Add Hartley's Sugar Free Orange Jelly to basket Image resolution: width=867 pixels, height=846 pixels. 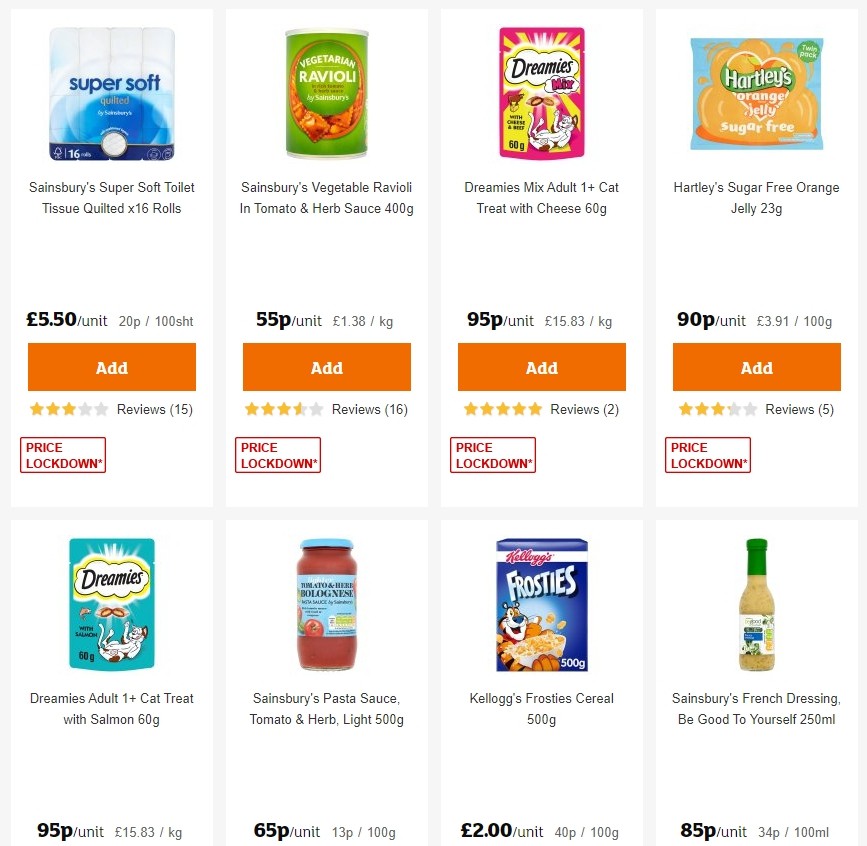(x=756, y=367)
